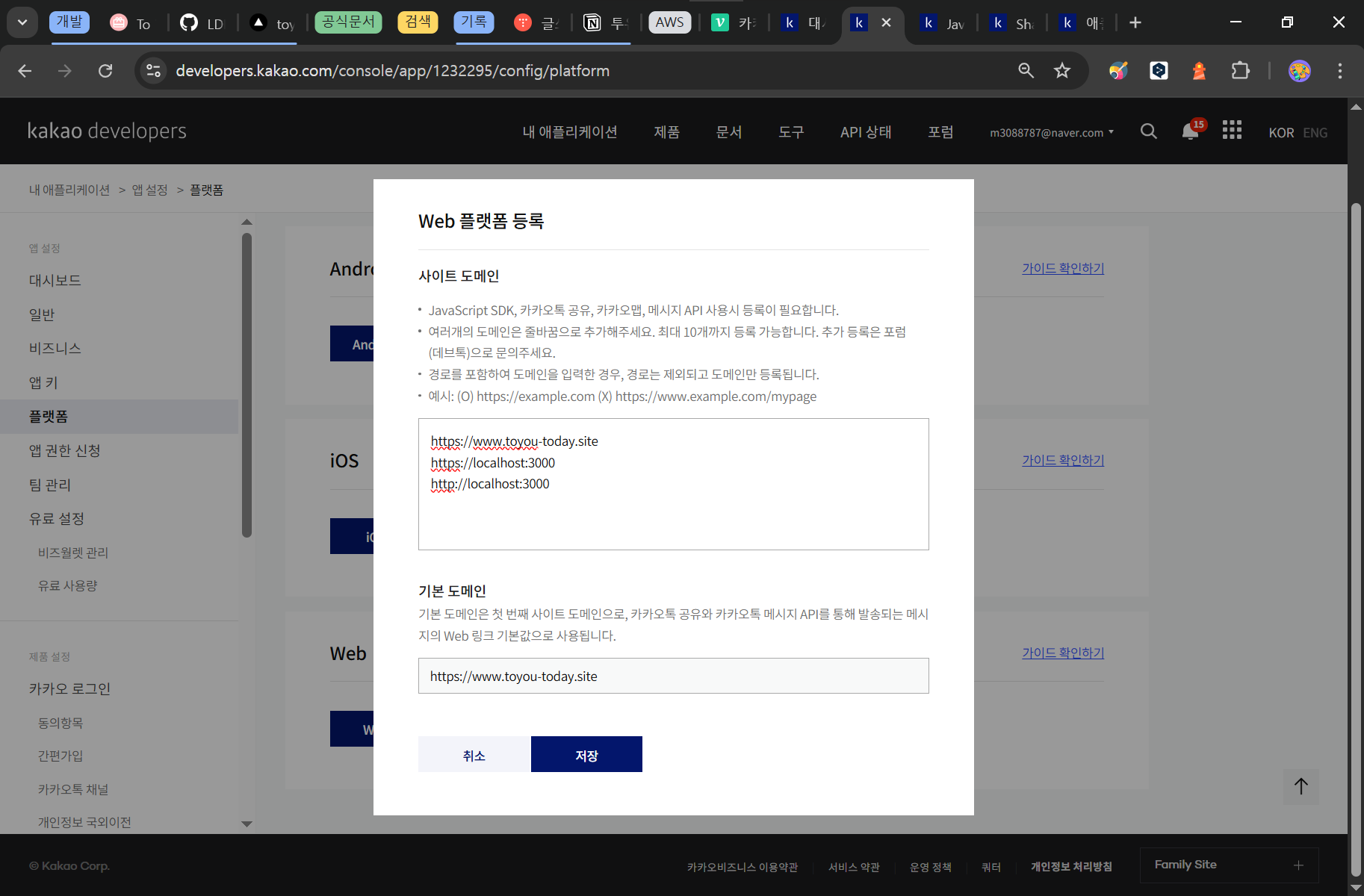
Task: Click sidebar scroll up arrow
Action: [247, 222]
